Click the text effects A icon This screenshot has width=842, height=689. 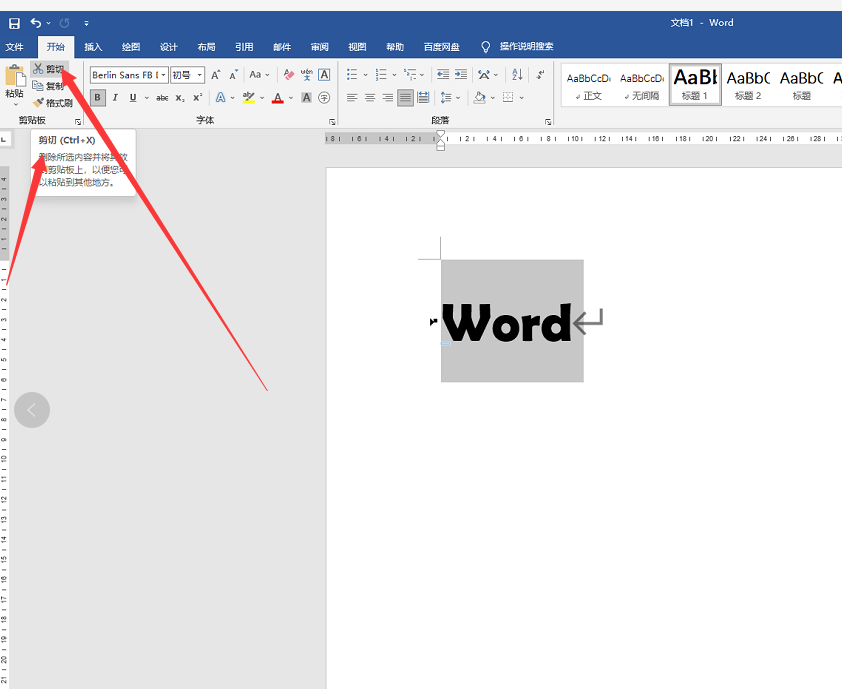pyautogui.click(x=220, y=98)
